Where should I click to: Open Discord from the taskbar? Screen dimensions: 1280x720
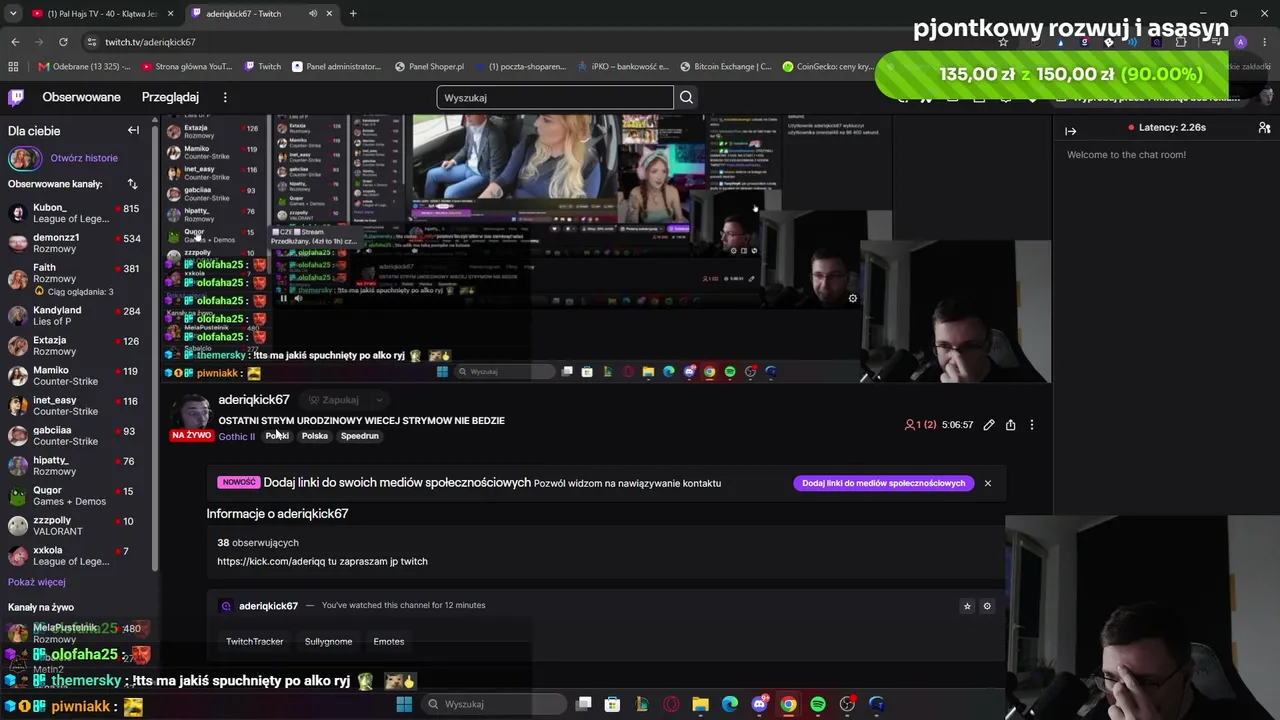(x=759, y=704)
